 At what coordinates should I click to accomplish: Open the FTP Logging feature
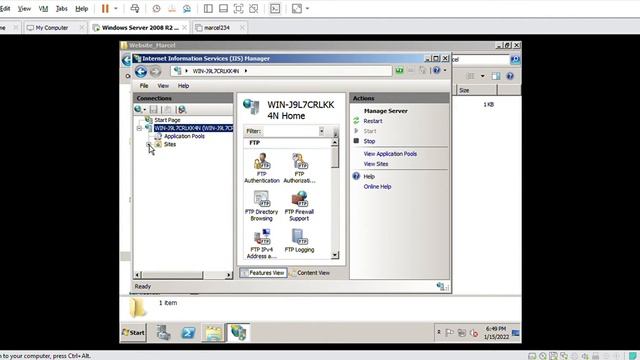pyautogui.click(x=299, y=241)
